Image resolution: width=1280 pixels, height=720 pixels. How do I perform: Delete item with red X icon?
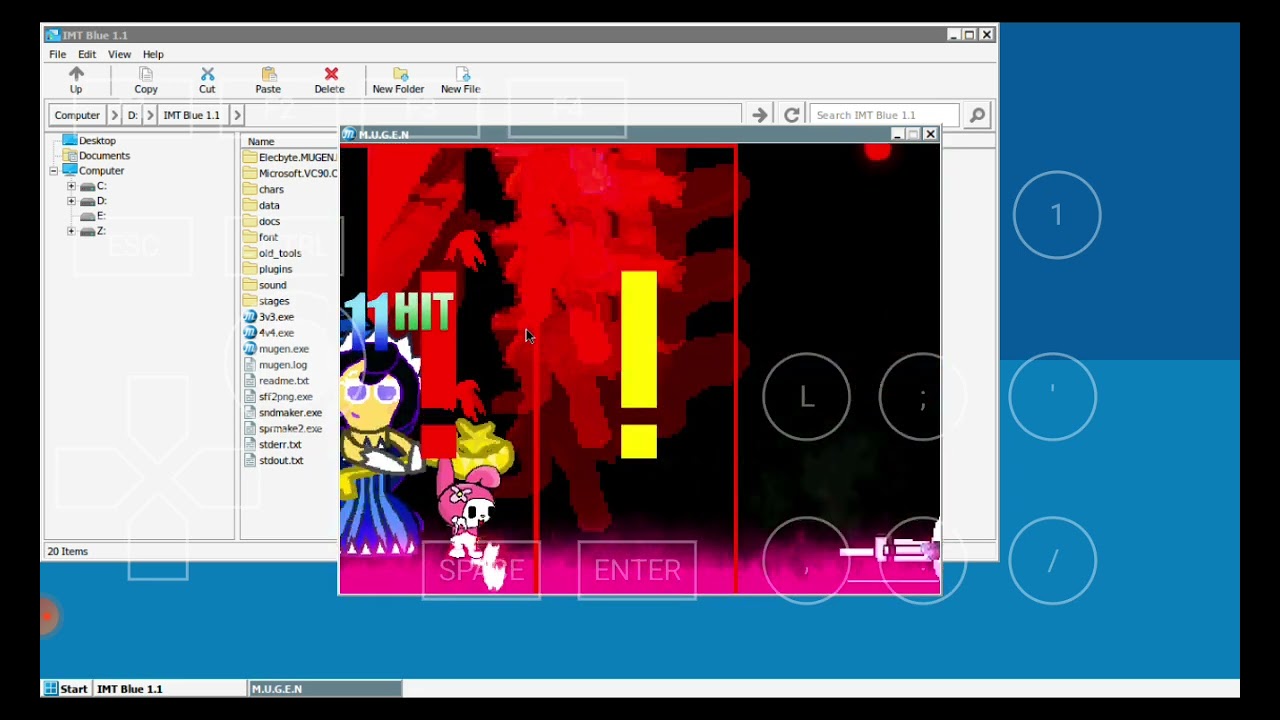pos(330,80)
